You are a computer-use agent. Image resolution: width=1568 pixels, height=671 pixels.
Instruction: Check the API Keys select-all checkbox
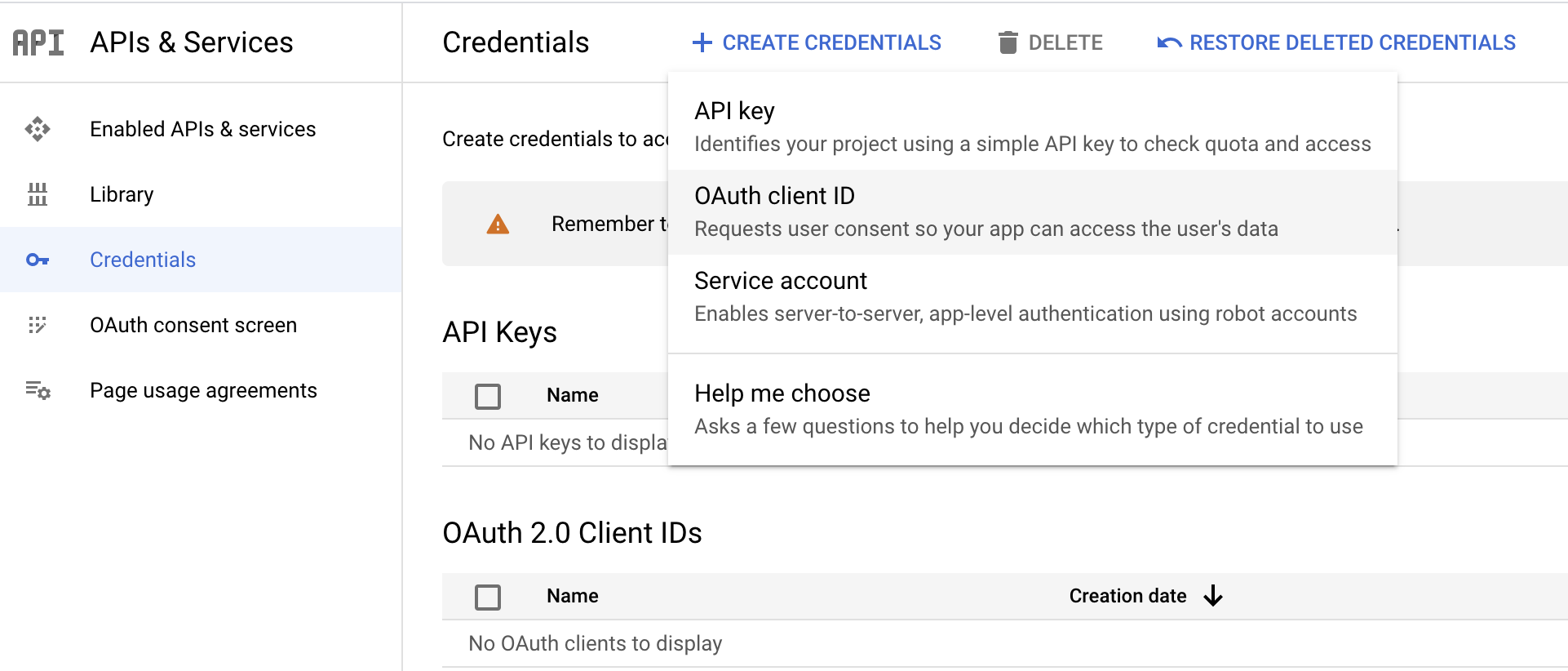[488, 396]
